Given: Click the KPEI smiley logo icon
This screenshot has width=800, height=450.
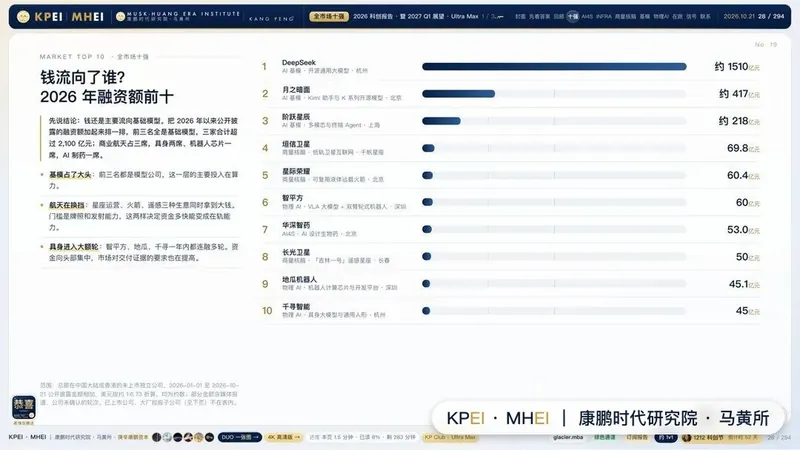Looking at the screenshot, I should (23, 17).
